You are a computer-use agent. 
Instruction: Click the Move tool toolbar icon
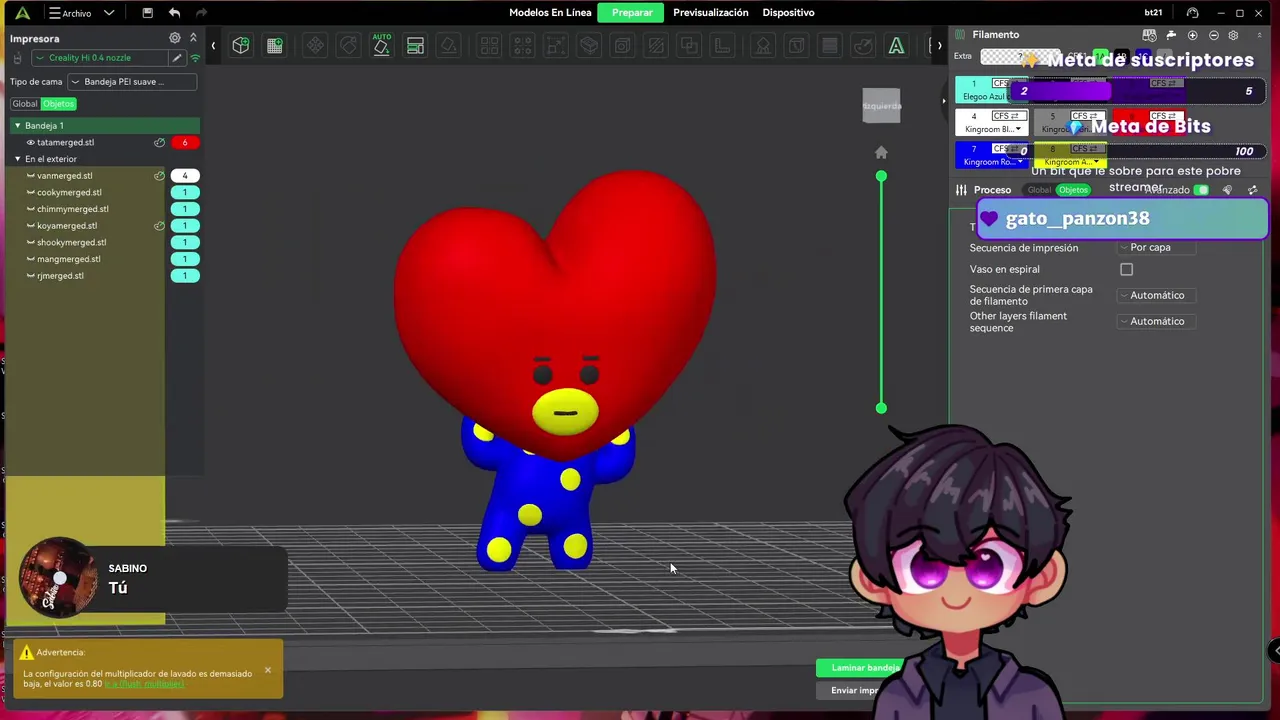point(315,45)
